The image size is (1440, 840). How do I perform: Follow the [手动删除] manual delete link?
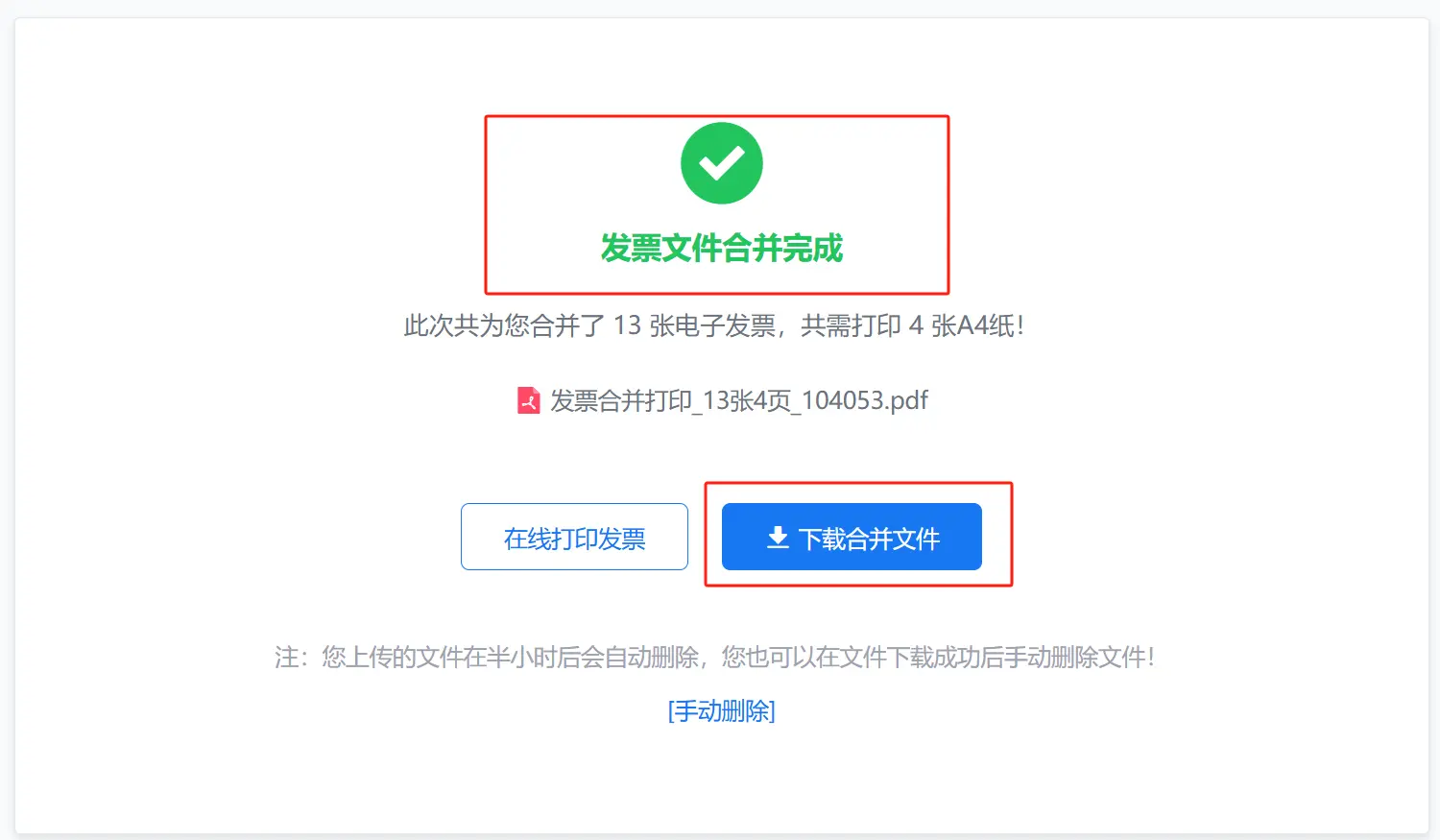click(722, 711)
